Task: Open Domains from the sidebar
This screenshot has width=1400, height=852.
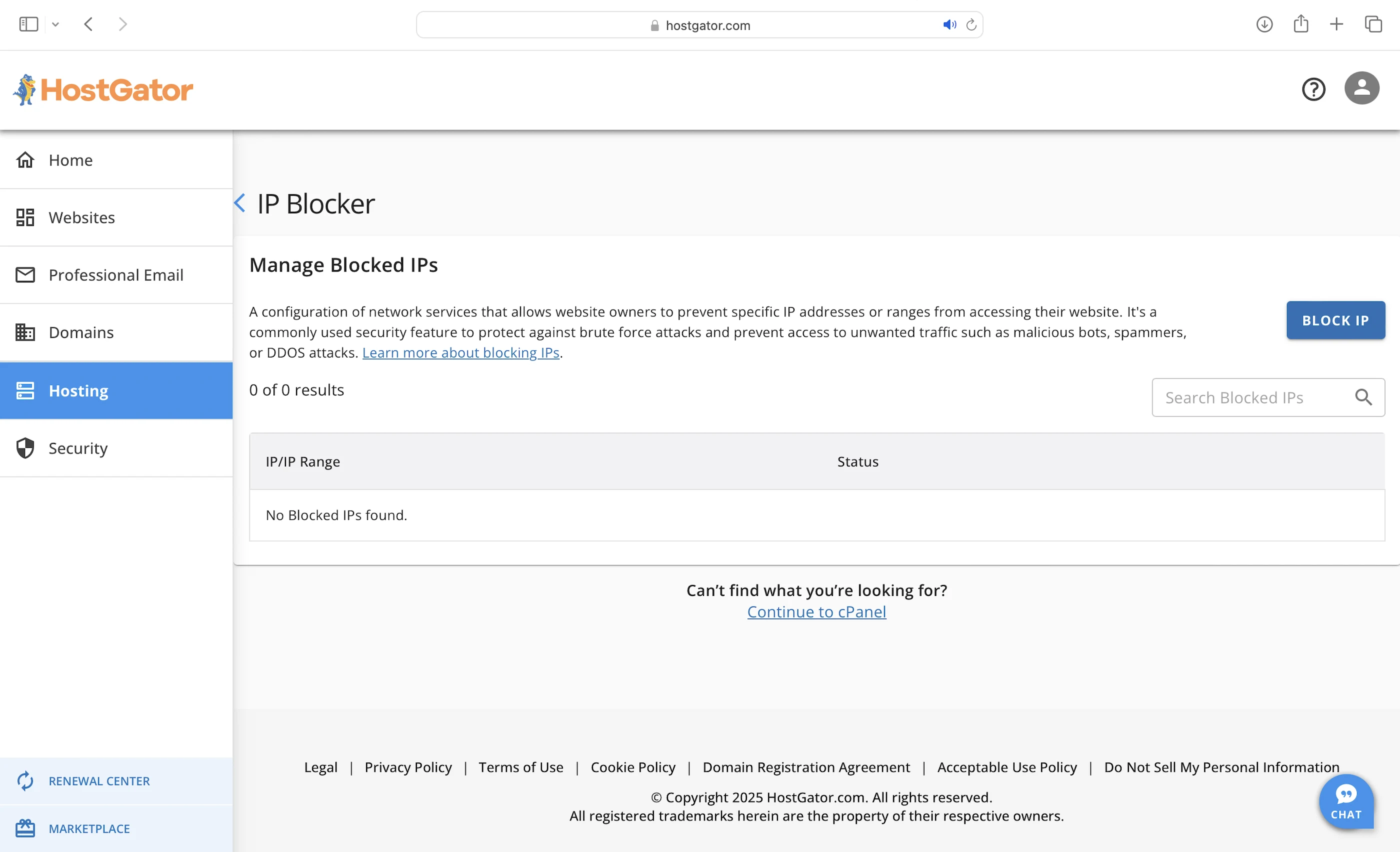Action: point(81,332)
